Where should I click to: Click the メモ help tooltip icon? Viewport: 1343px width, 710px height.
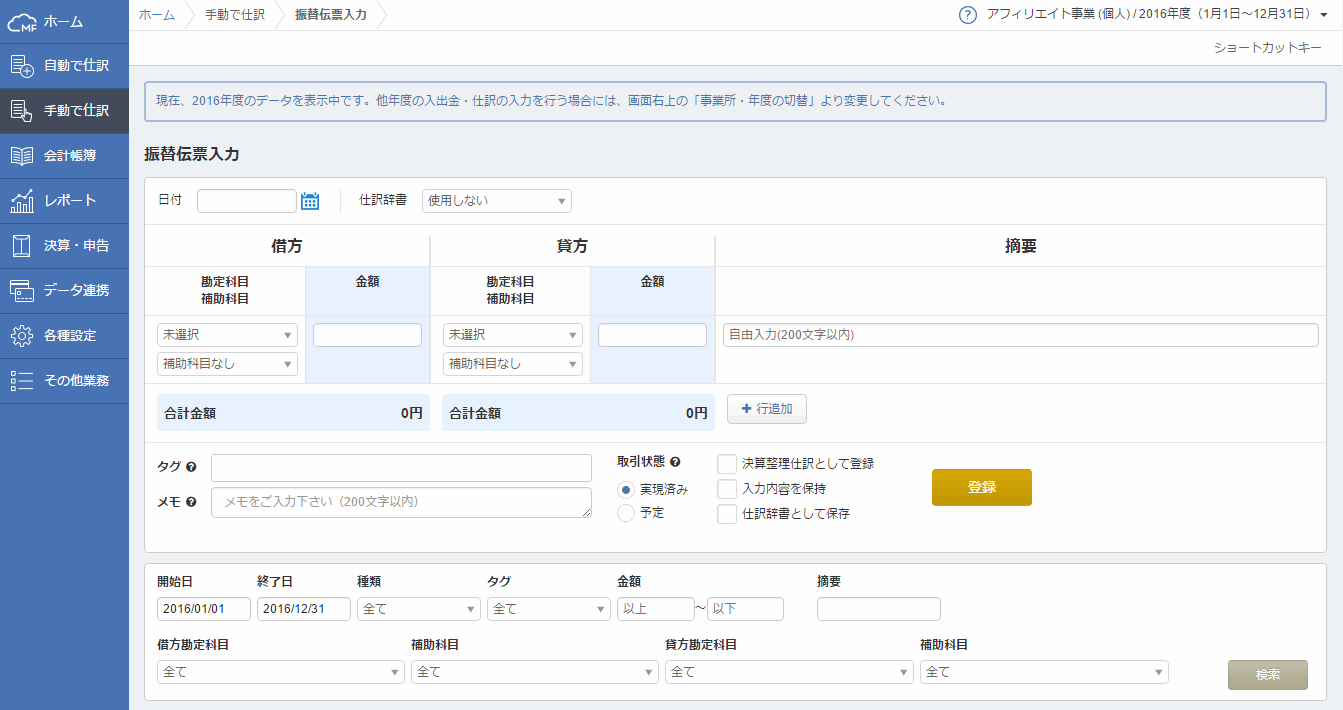(191, 502)
